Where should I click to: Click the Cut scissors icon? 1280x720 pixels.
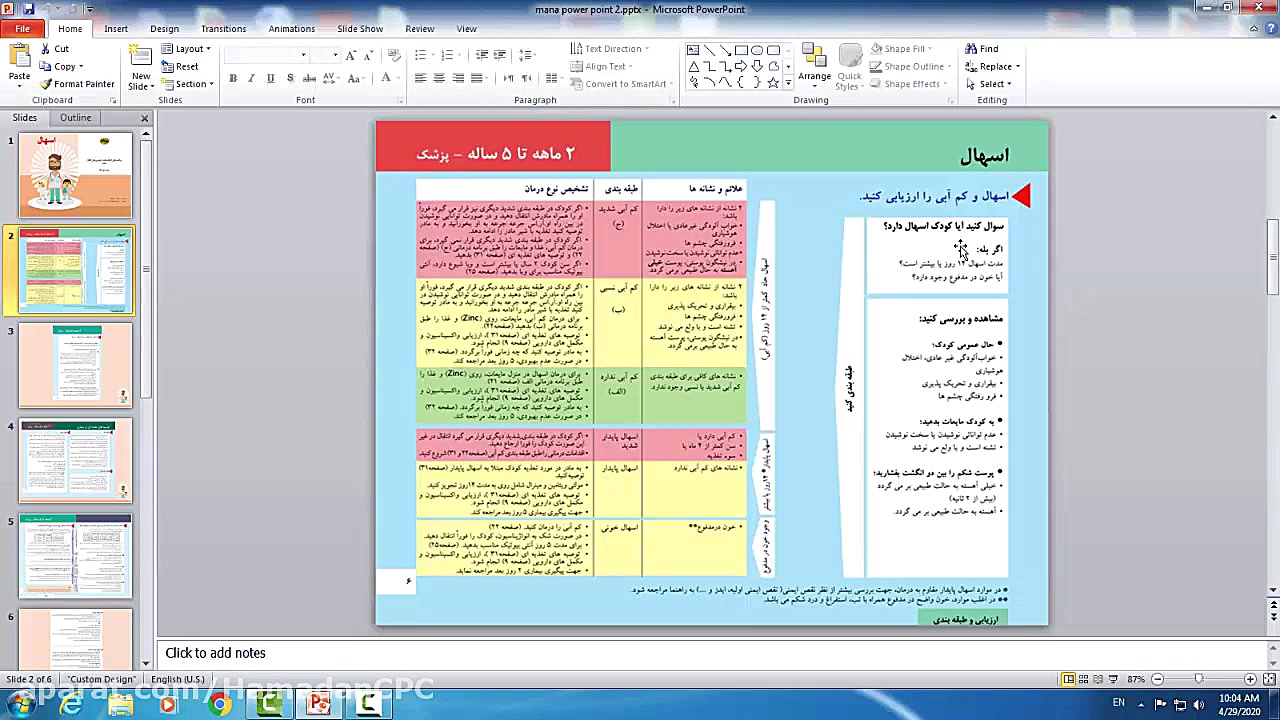(x=46, y=49)
